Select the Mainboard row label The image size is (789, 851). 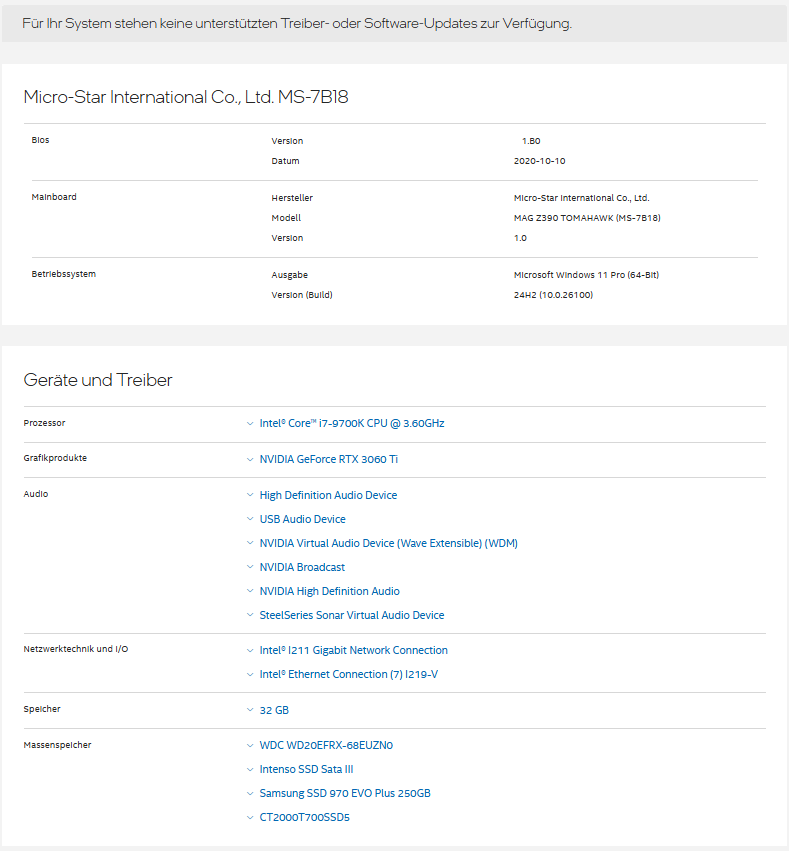pyautogui.click(x=54, y=196)
